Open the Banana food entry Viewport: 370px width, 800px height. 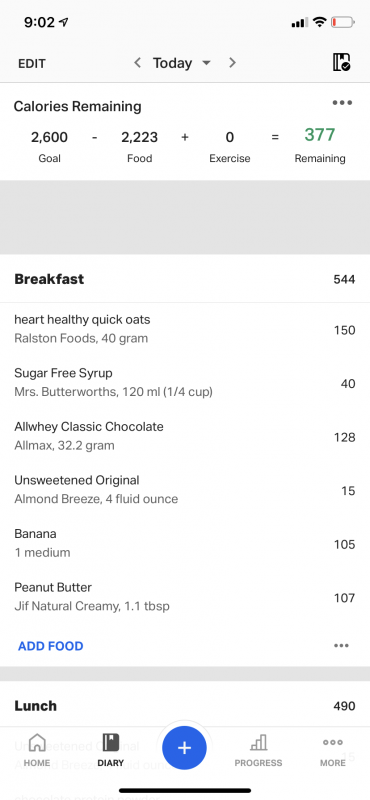click(185, 543)
